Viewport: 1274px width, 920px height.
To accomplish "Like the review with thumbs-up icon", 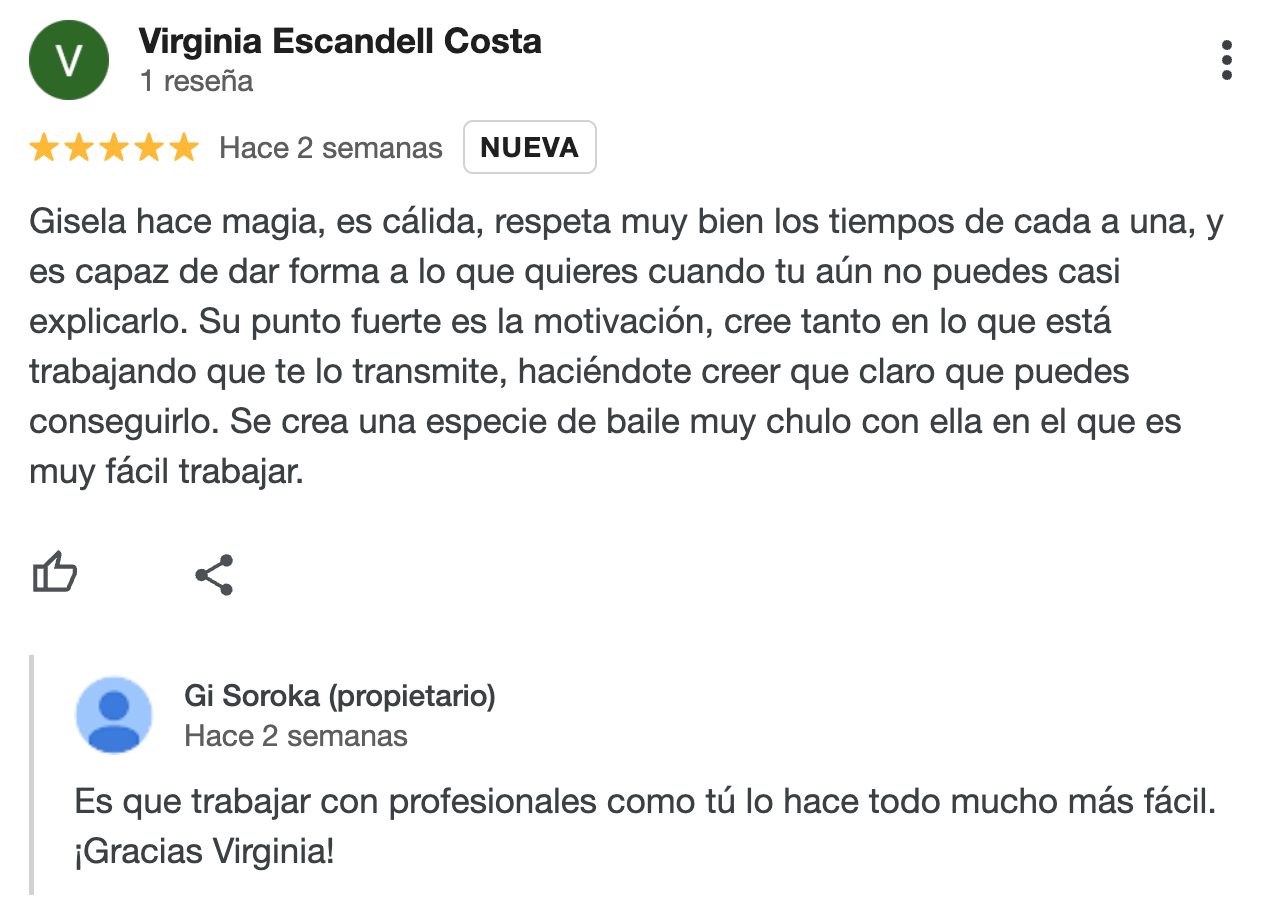I will (55, 574).
